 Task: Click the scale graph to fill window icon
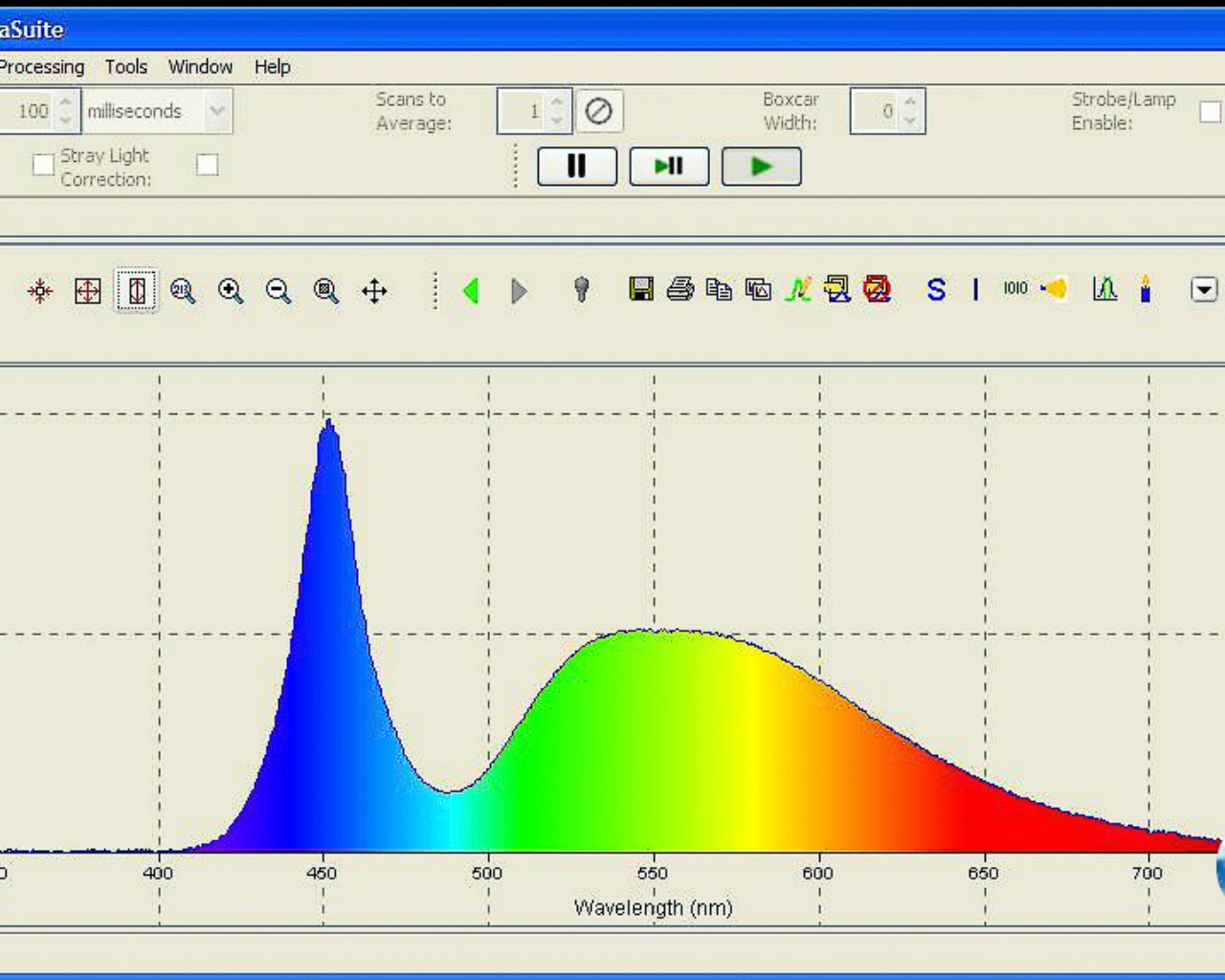(x=87, y=291)
